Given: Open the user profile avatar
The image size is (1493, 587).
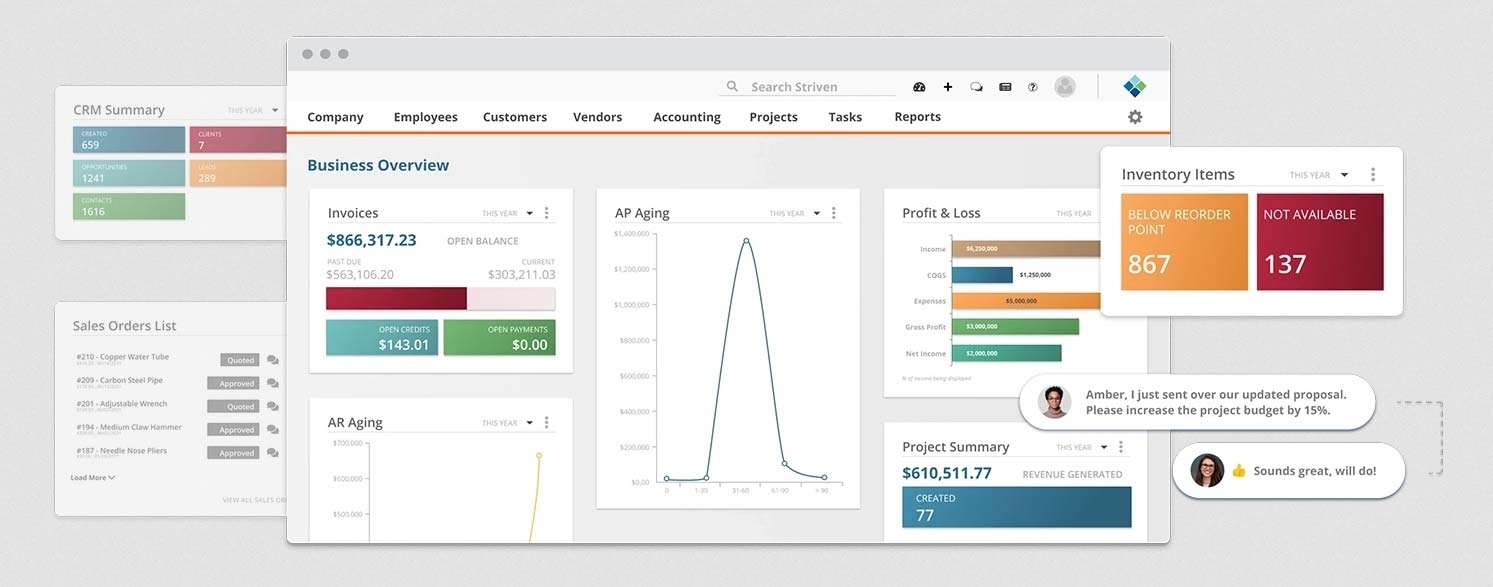Looking at the screenshot, I should click(x=1065, y=87).
